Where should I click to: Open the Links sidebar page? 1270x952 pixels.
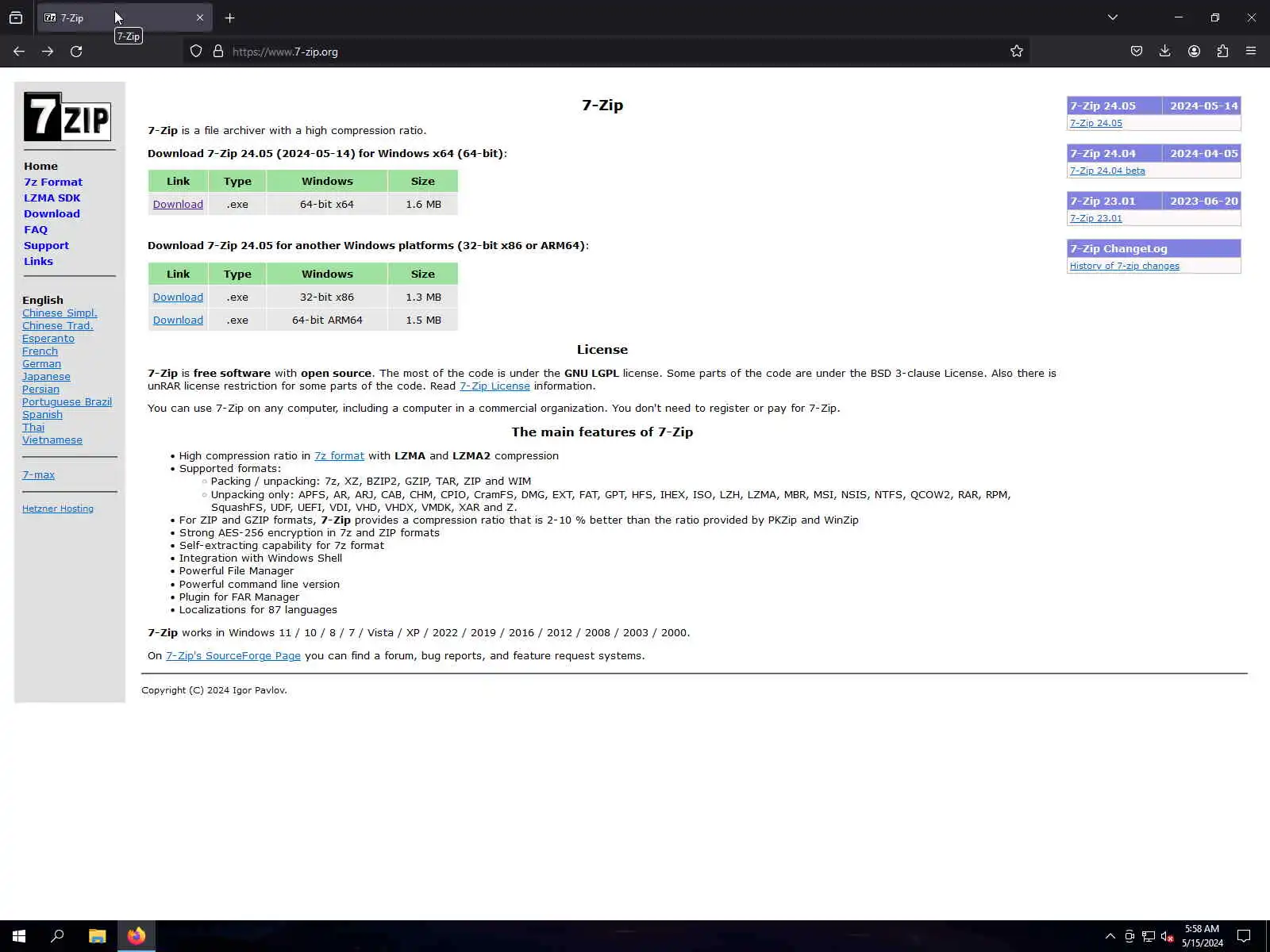coord(38,261)
